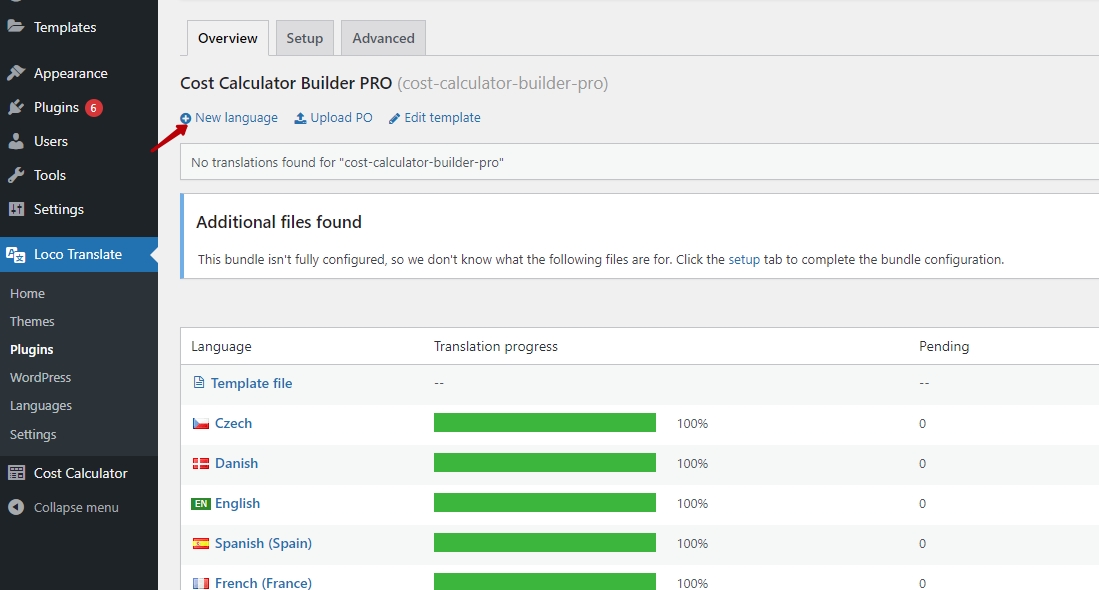Click the Czech translation progress bar
Screen dimensions: 1099x590
pos(545,423)
